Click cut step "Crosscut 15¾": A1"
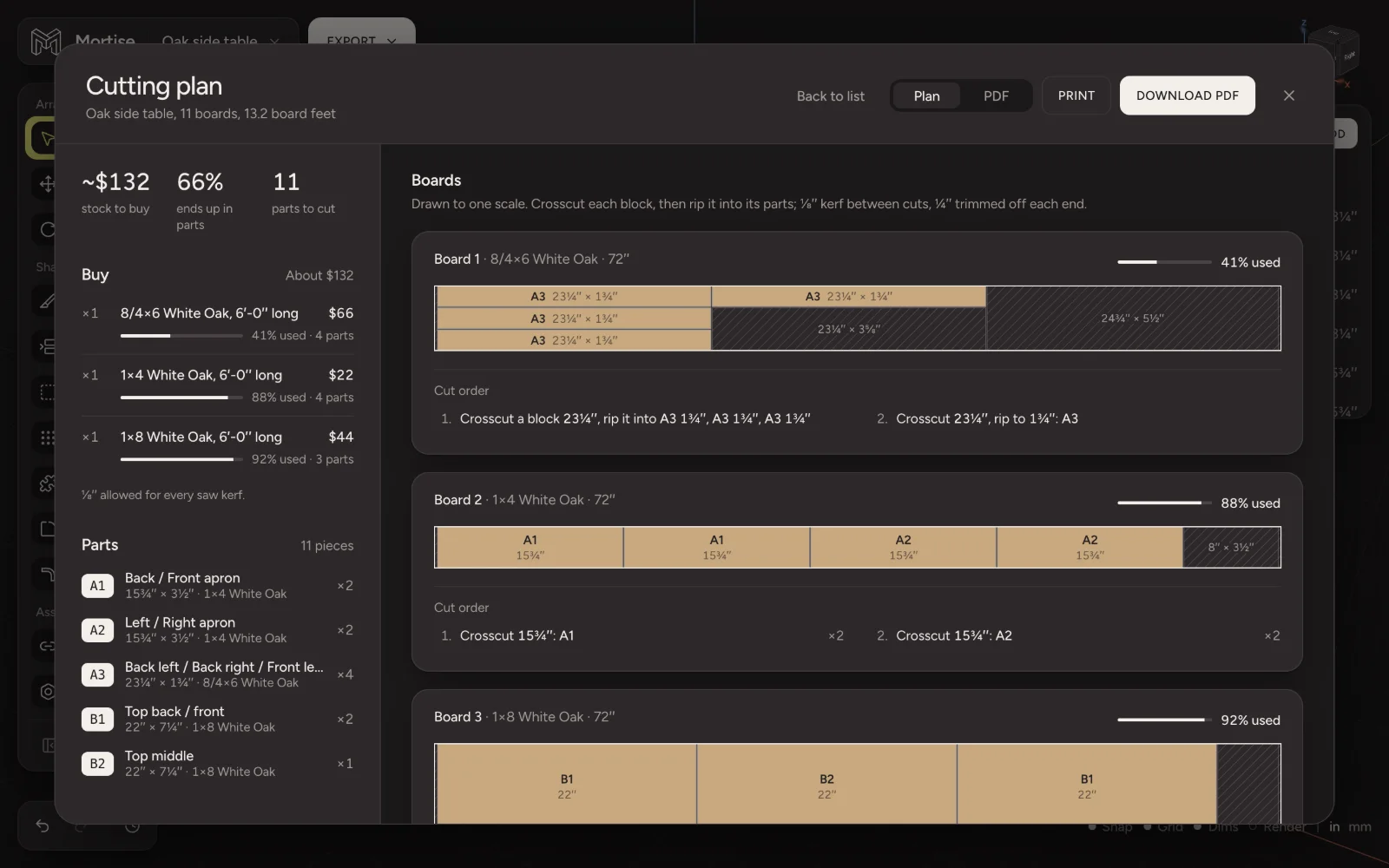The width and height of the screenshot is (1389, 868). 642,635
